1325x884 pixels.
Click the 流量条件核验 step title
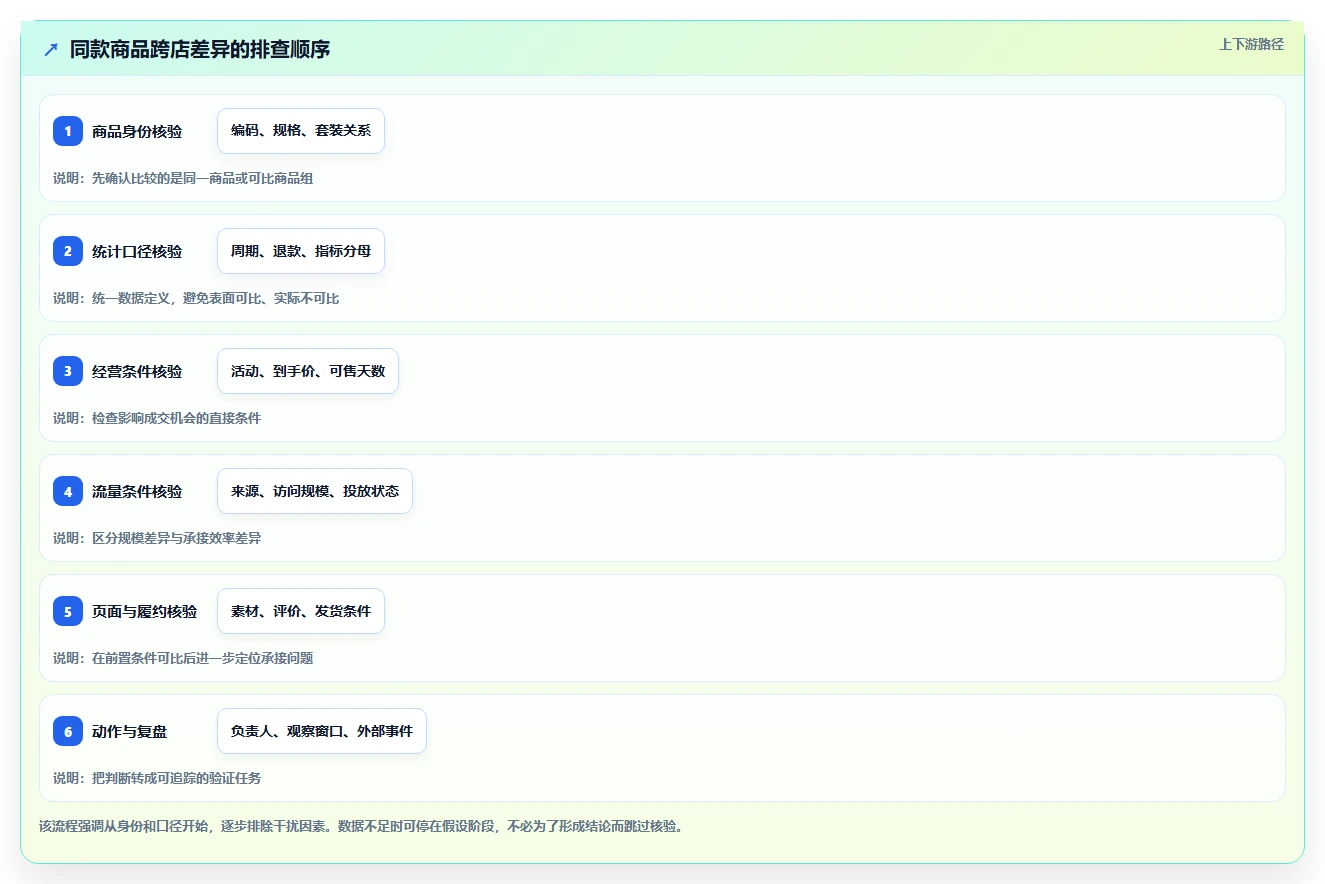click(137, 491)
